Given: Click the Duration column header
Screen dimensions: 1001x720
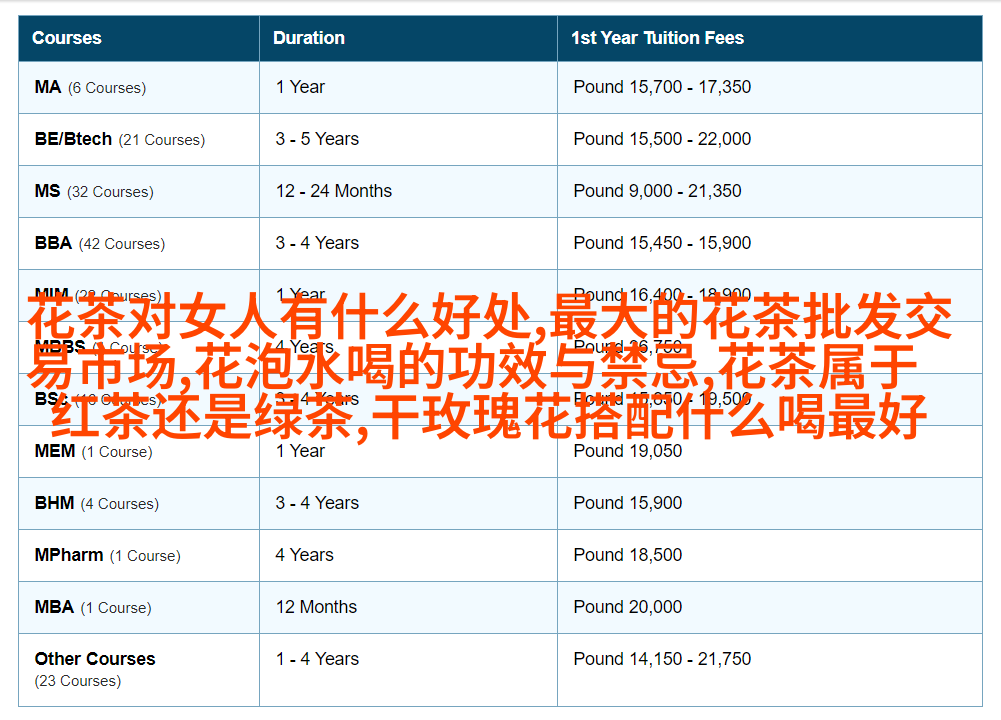Looking at the screenshot, I should tap(309, 38).
